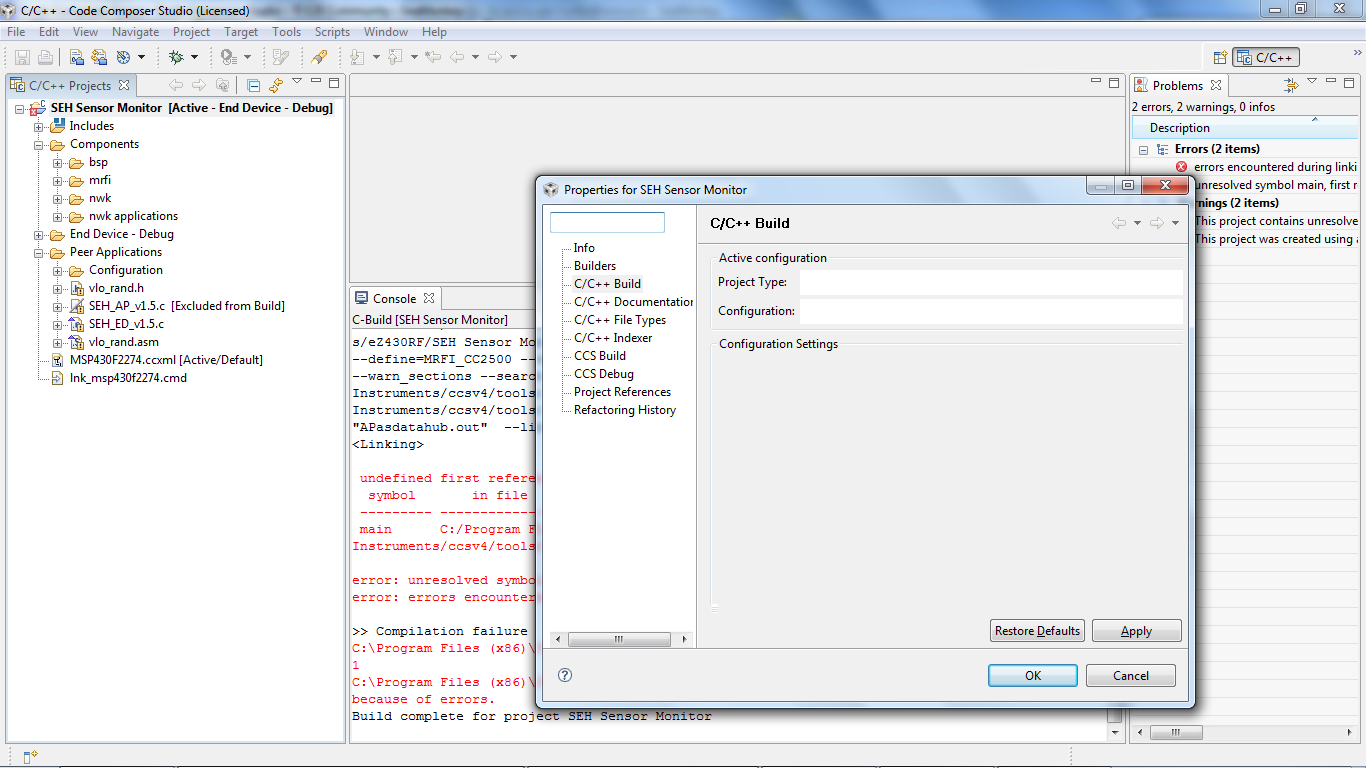Click the Previous Annotation toolbar icon

pos(395,57)
